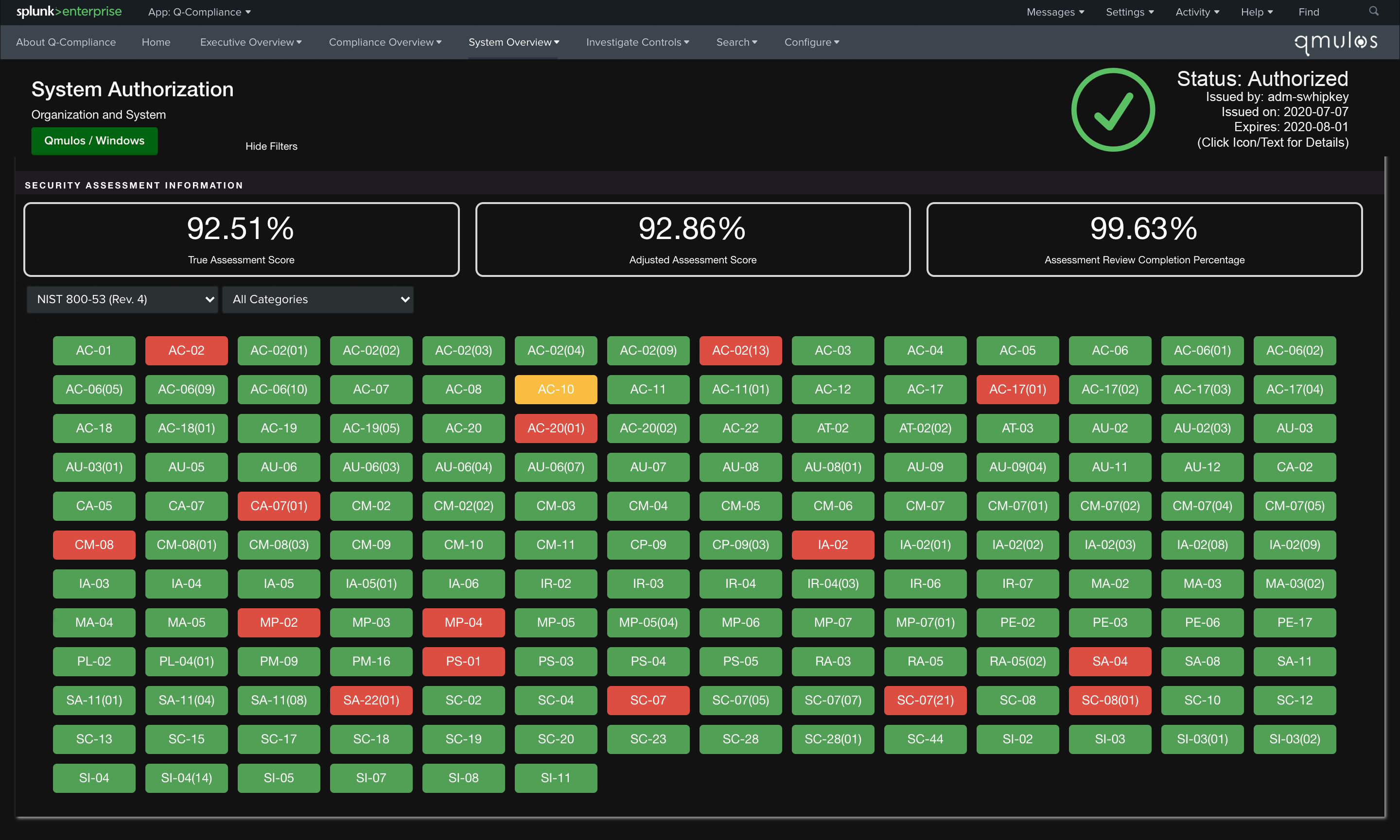Open the SI-11 control
This screenshot has height=840, width=1400.
[556, 778]
